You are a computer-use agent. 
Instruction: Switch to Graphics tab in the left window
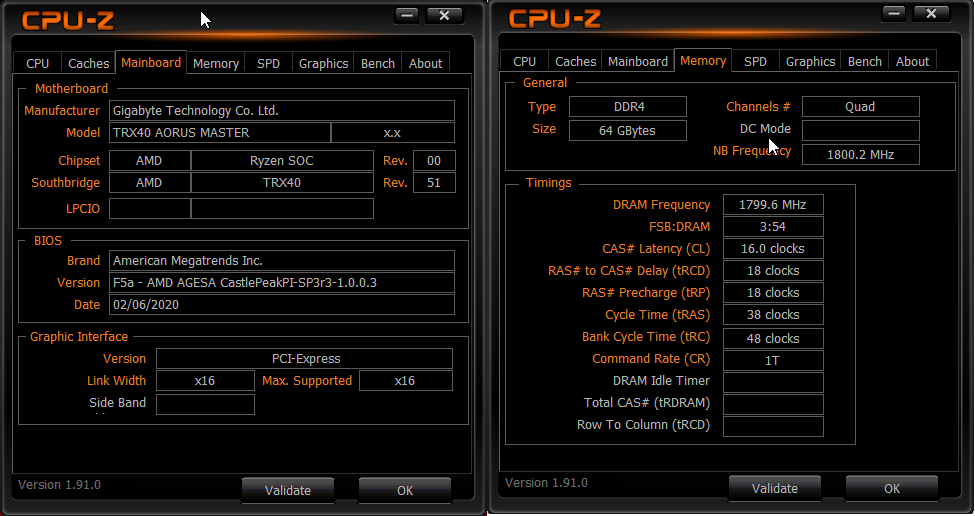pos(323,63)
